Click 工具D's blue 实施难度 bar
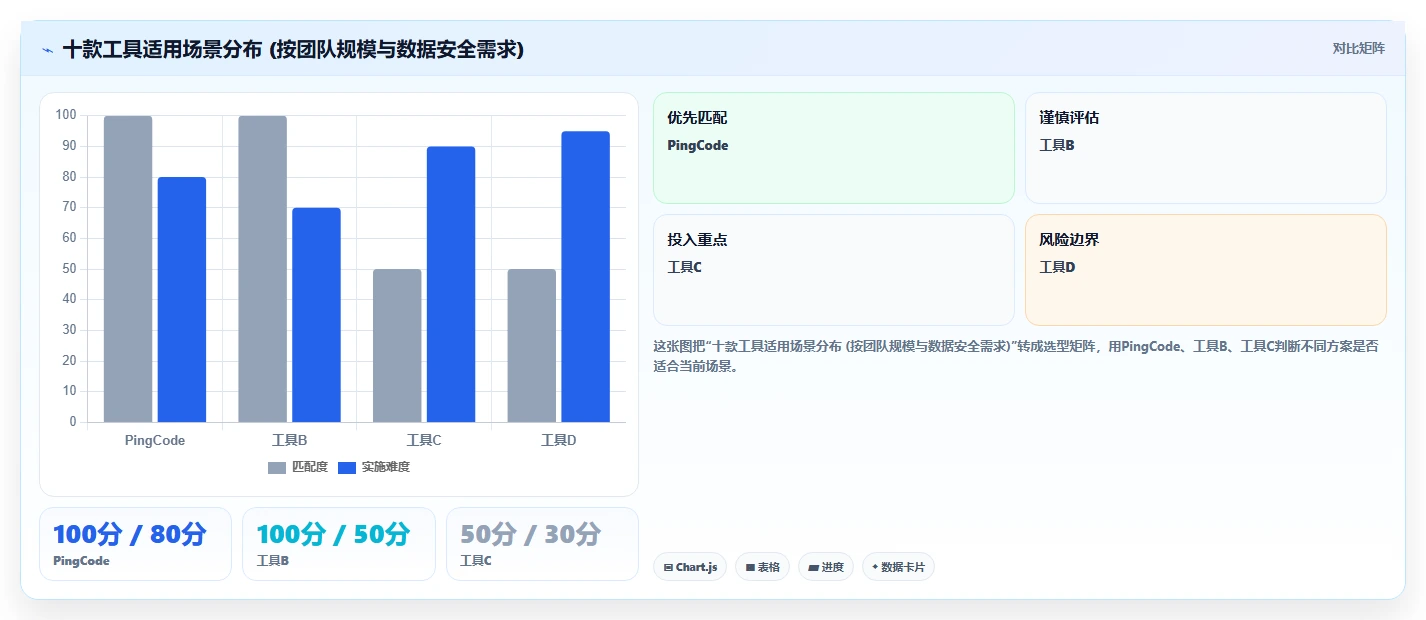1426x620 pixels. pos(585,277)
